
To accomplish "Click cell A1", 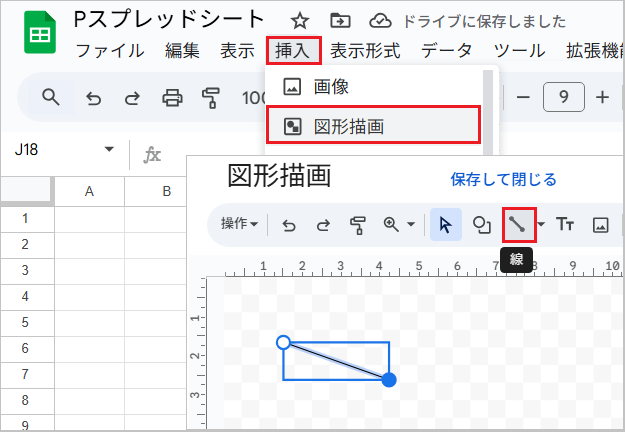I will 89,219.
